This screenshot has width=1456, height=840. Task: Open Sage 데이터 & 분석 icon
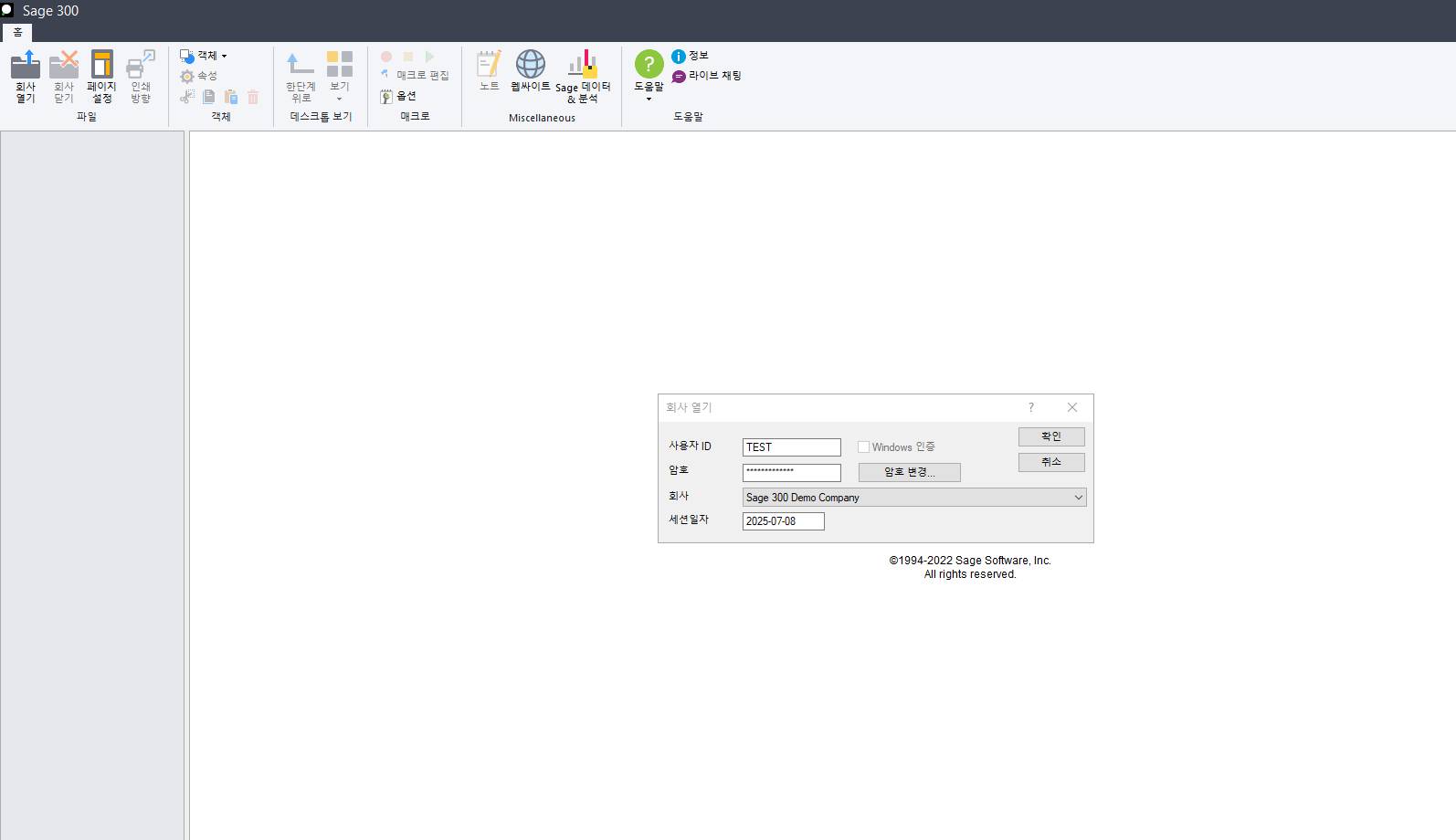tap(583, 77)
